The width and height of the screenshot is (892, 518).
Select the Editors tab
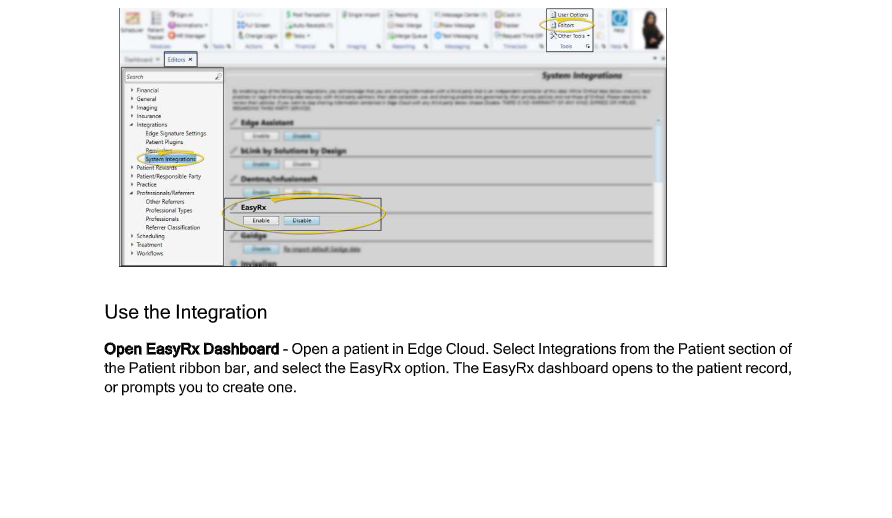(176, 59)
